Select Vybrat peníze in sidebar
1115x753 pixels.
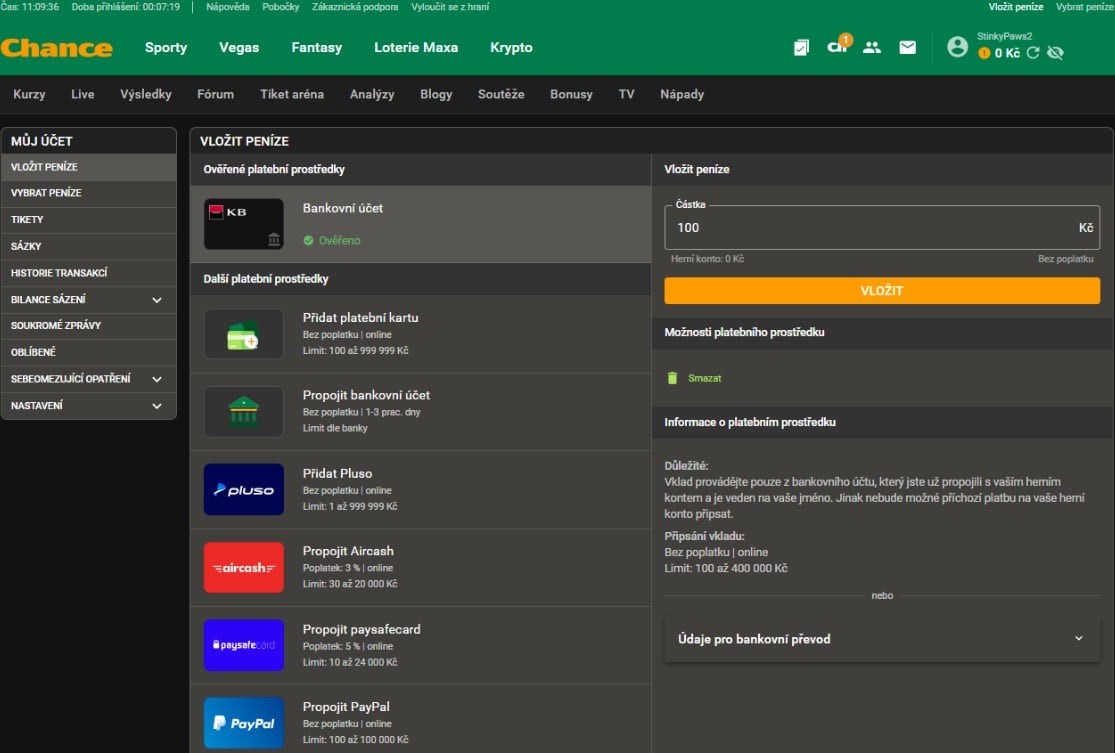point(89,193)
